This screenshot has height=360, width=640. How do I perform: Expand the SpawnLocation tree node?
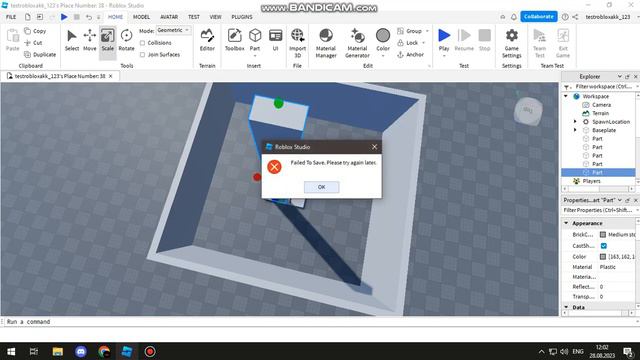(575, 122)
